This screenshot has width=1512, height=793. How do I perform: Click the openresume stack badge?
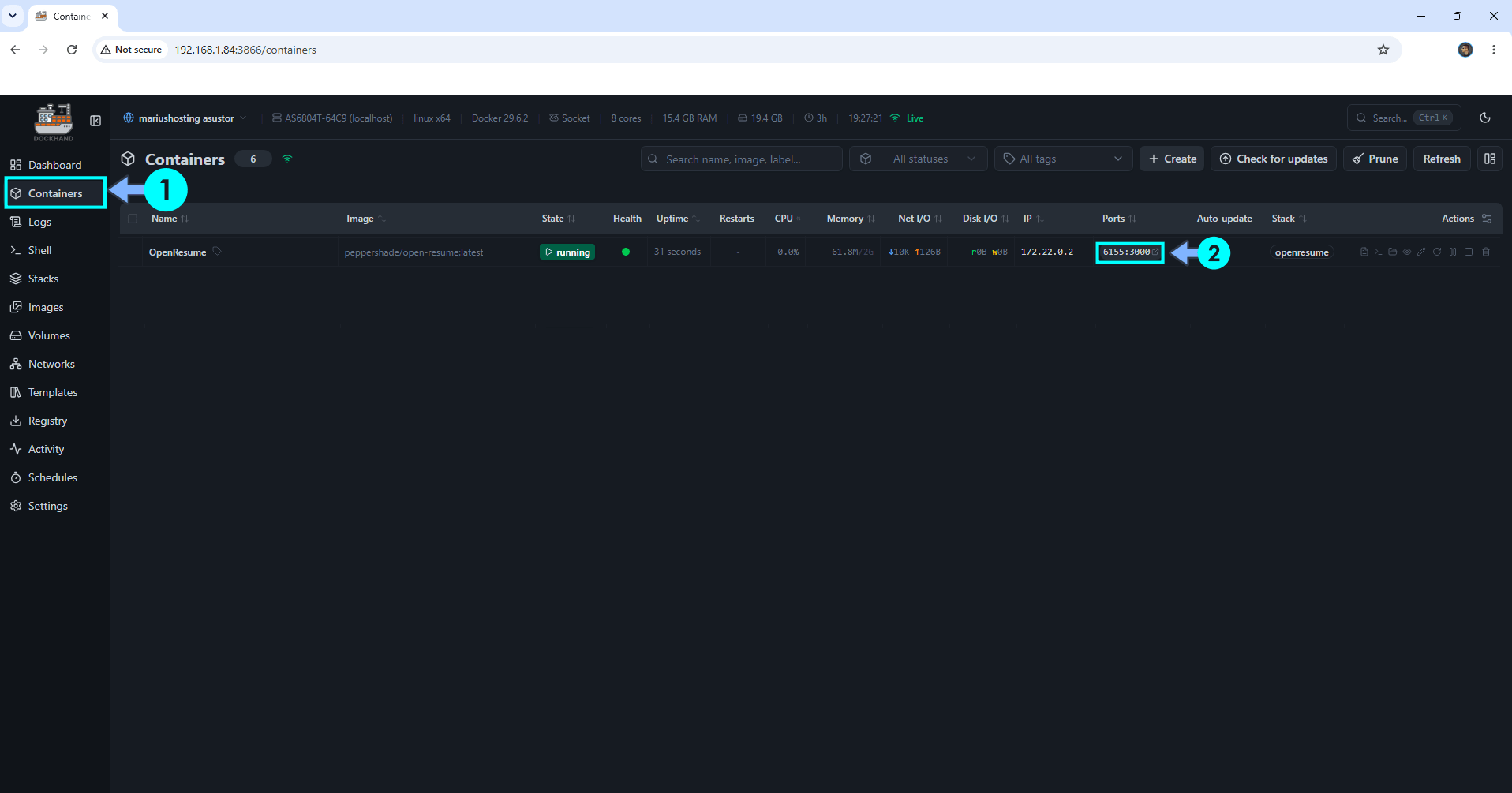[x=1302, y=252]
